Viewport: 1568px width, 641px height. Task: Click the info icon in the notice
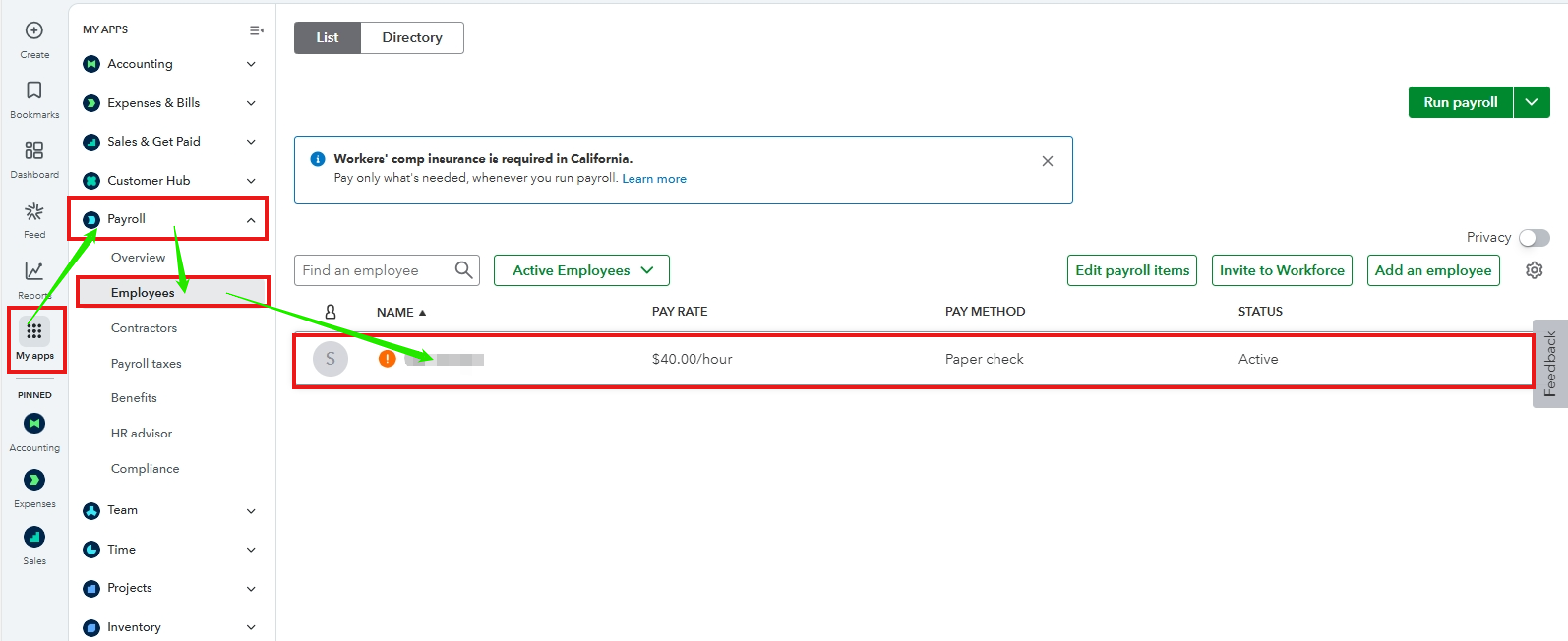pyautogui.click(x=318, y=159)
